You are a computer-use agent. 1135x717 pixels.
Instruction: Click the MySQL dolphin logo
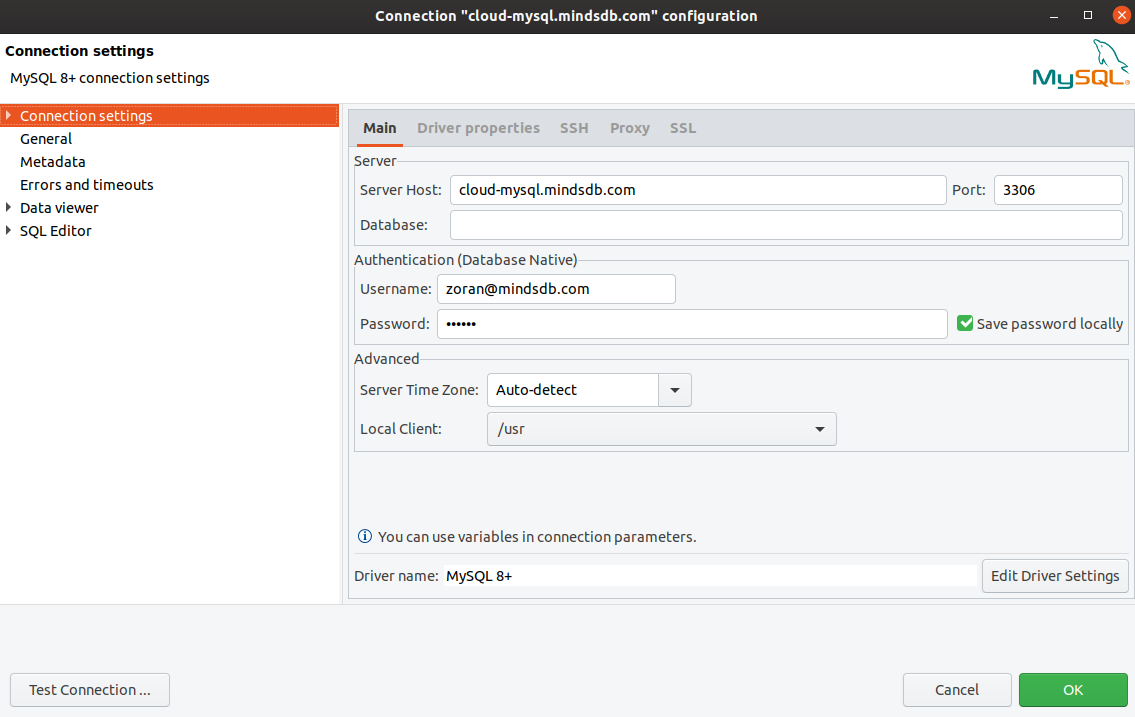(x=1080, y=64)
